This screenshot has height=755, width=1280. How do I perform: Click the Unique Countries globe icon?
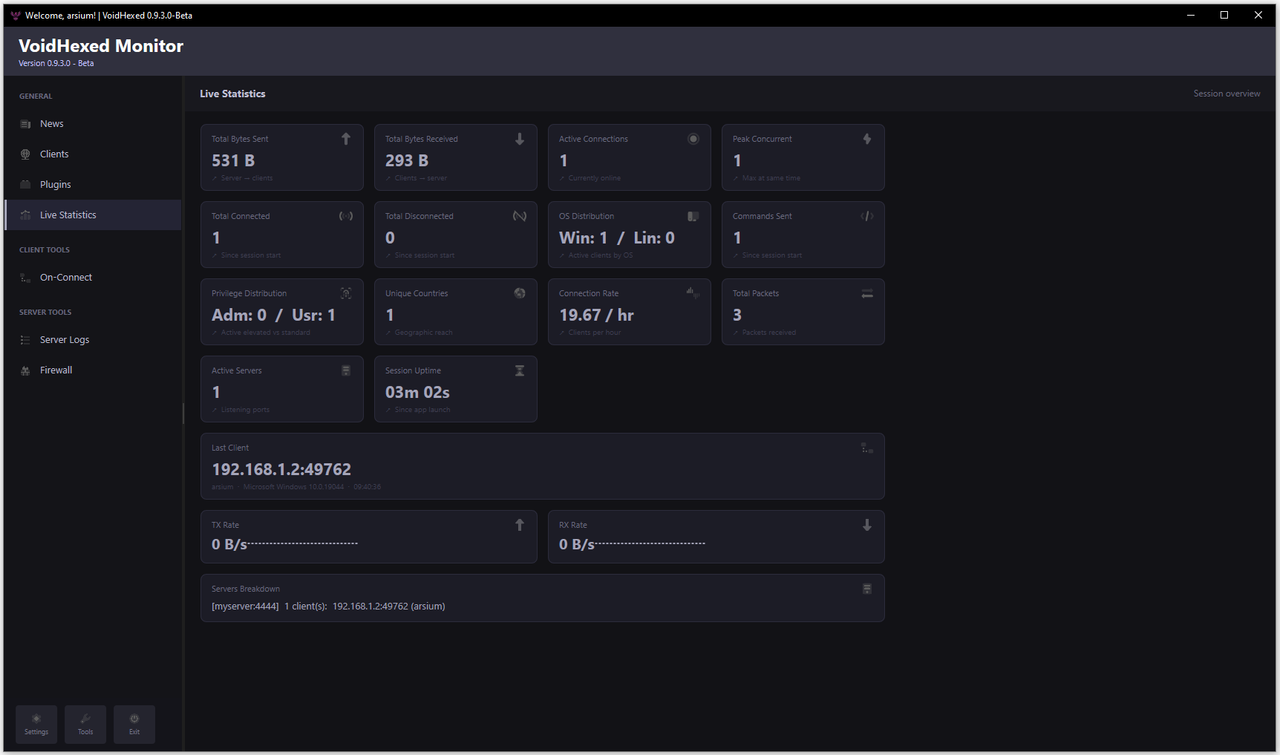coord(519,293)
